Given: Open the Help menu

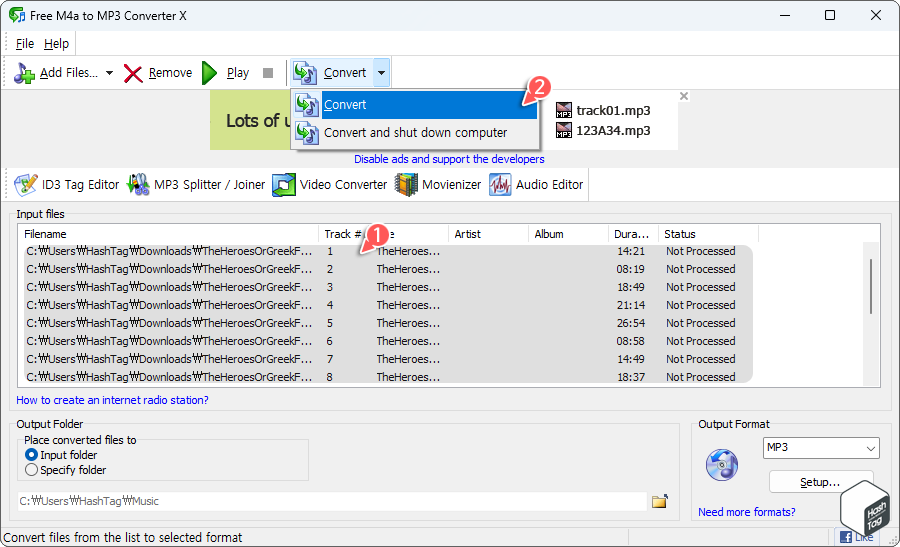Looking at the screenshot, I should click(56, 44).
